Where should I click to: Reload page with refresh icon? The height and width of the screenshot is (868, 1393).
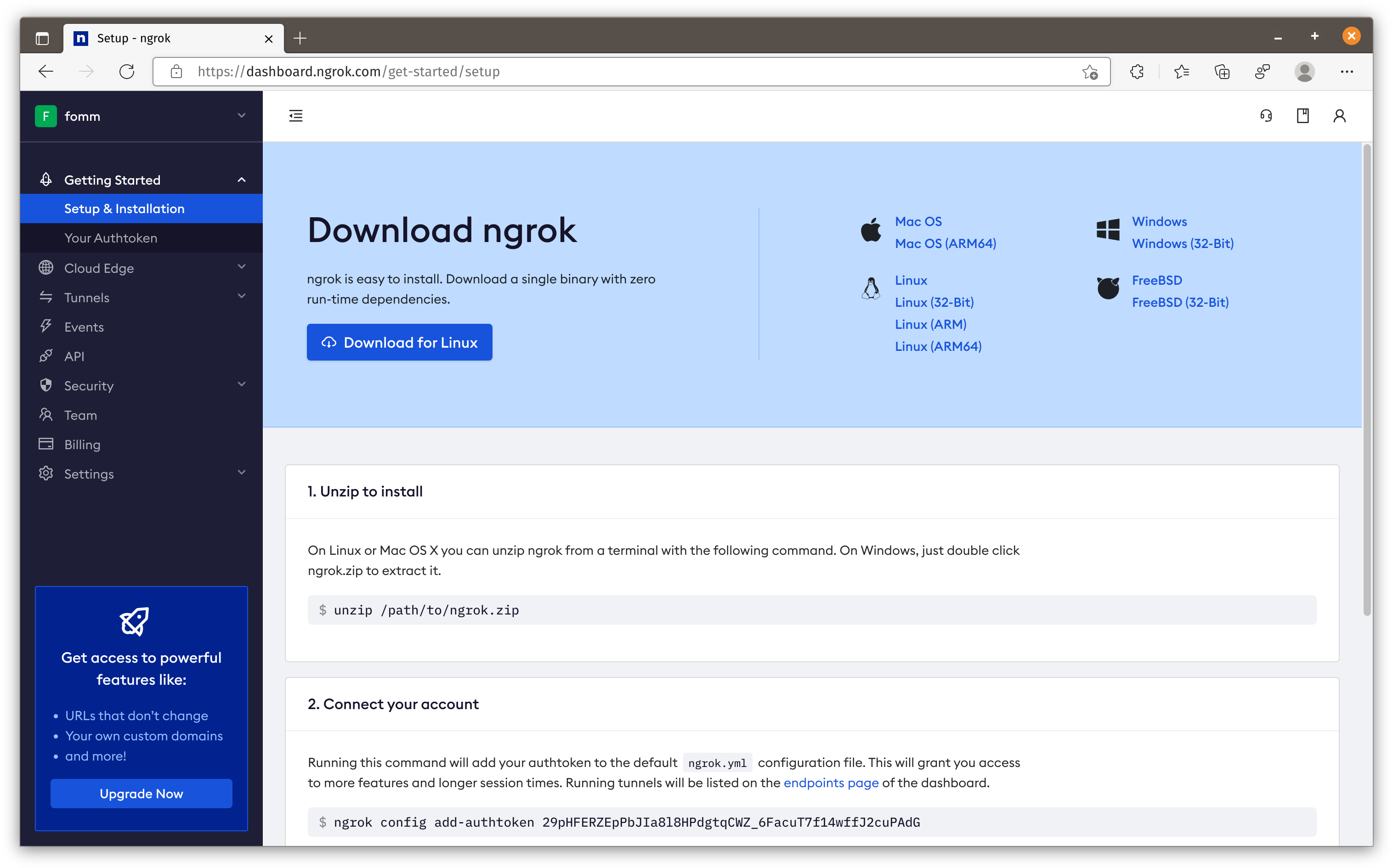tap(127, 72)
